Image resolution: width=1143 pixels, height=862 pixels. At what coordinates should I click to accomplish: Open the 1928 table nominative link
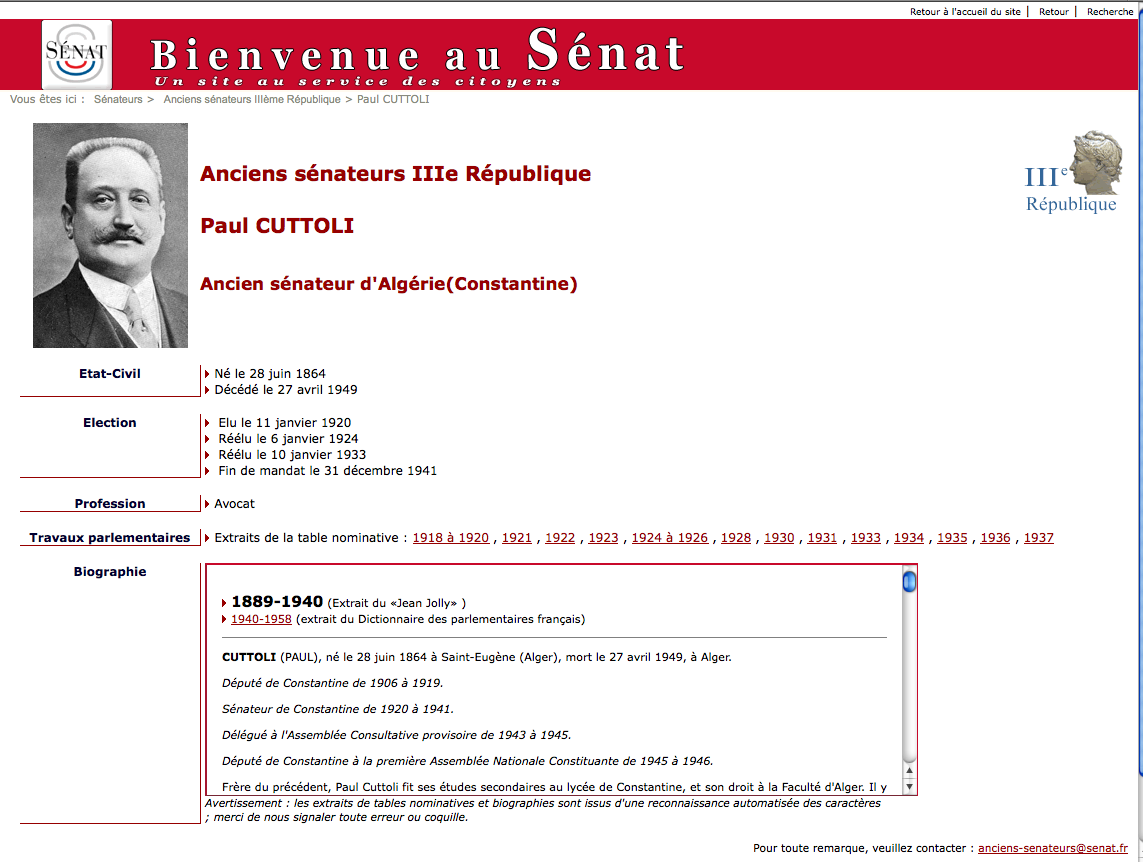pyautogui.click(x=736, y=538)
